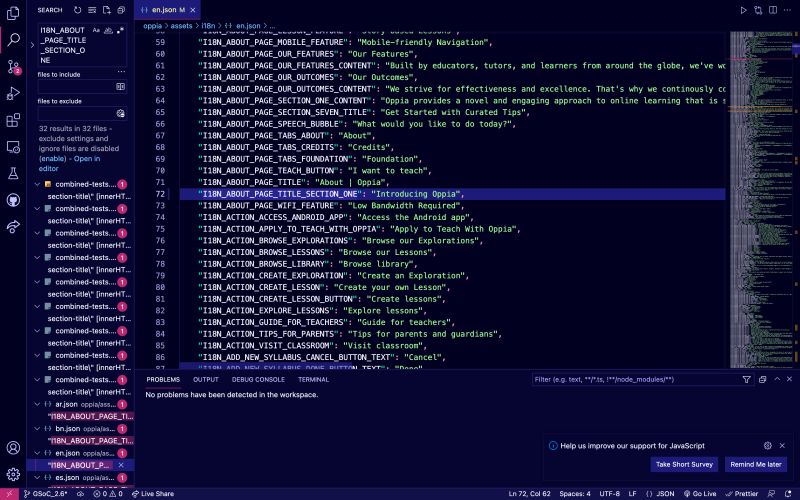Click the Problems filter funnel icon
The image size is (800, 500).
[x=746, y=380]
